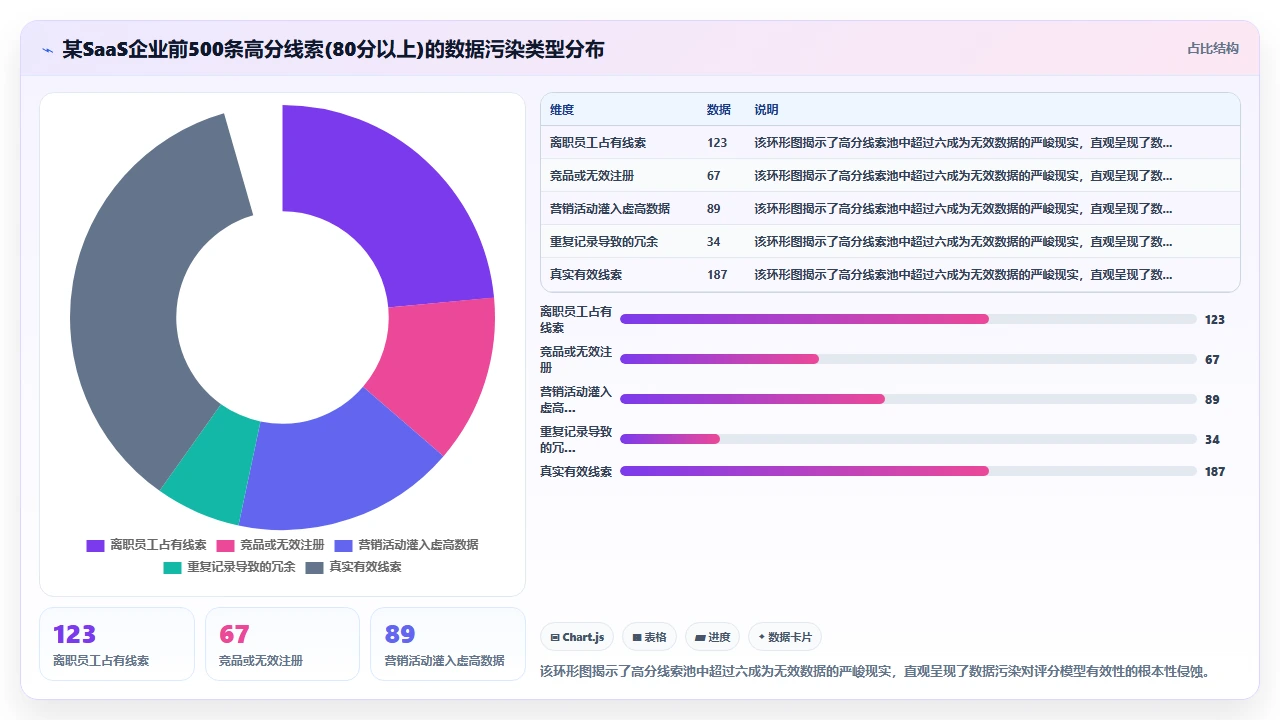The height and width of the screenshot is (720, 1280).
Task: Click progress bar for 营销活动灌入虚高数据
Action: [908, 399]
